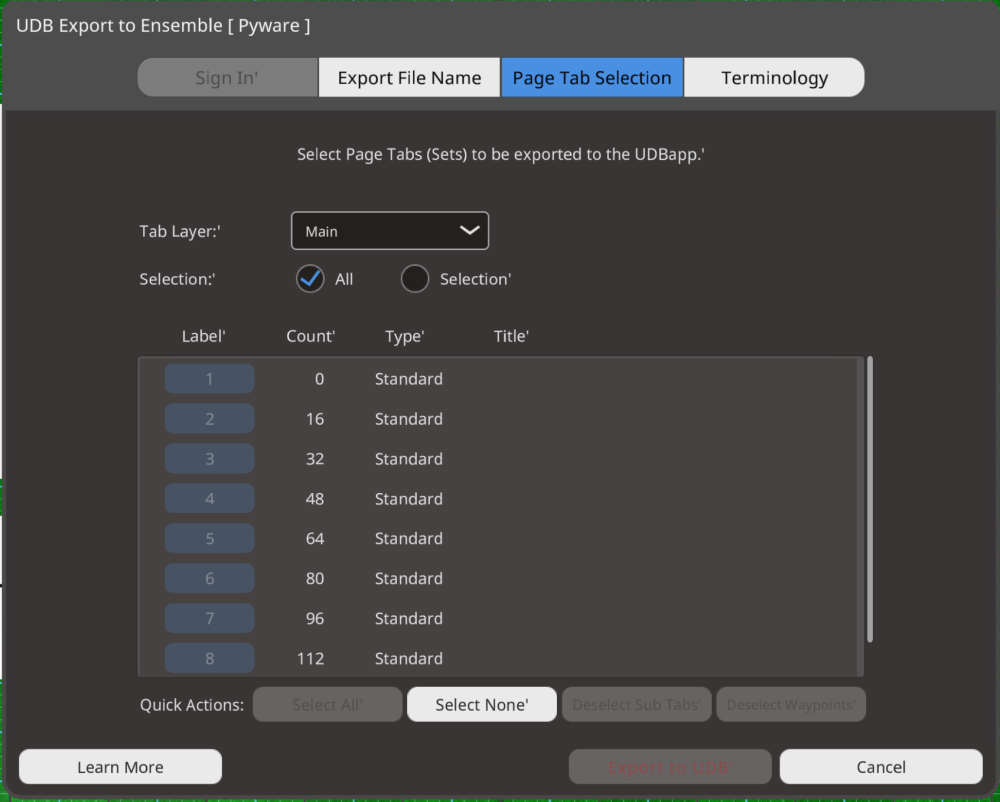Viewport: 1000px width, 802px height.
Task: Select page tab 4 with count 48
Action: pyautogui.click(x=209, y=498)
